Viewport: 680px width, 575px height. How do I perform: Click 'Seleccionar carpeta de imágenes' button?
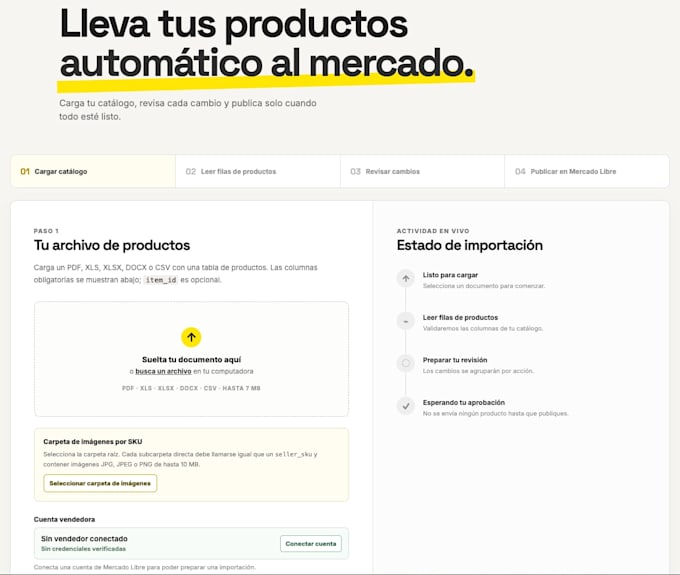click(x=100, y=483)
